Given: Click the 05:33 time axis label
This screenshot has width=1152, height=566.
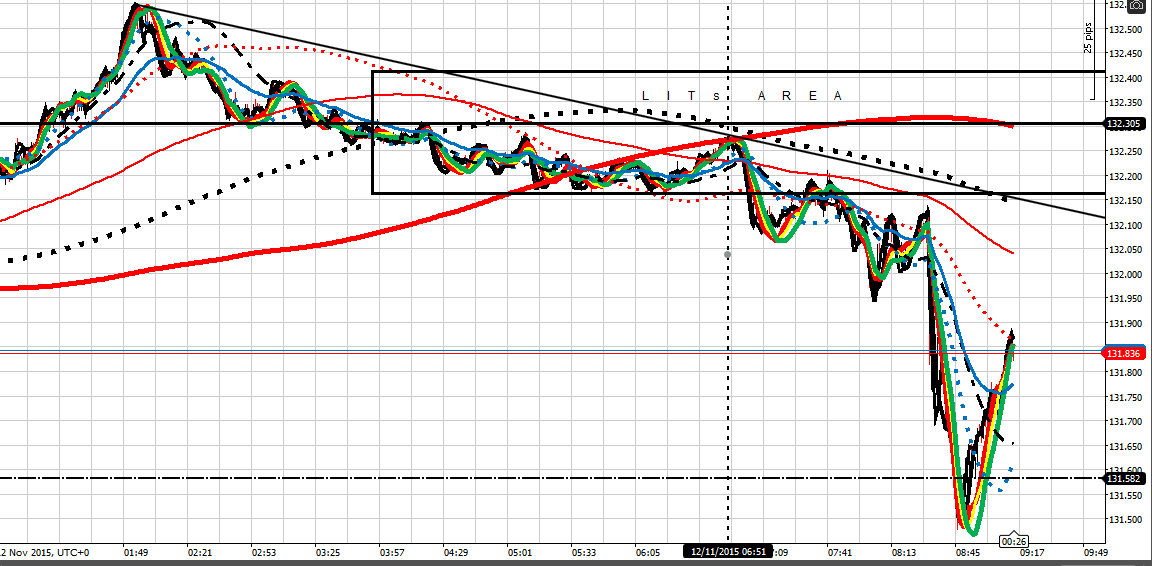Looking at the screenshot, I should [583, 551].
